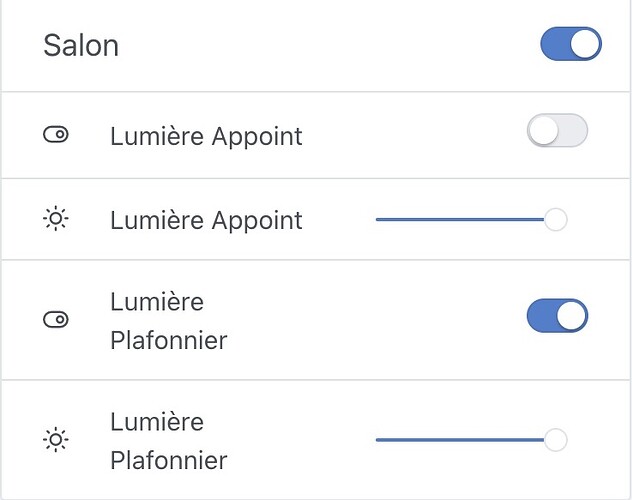Click the left end of Lumière Plafonnier slider
632x500 pixels.
(x=379, y=439)
